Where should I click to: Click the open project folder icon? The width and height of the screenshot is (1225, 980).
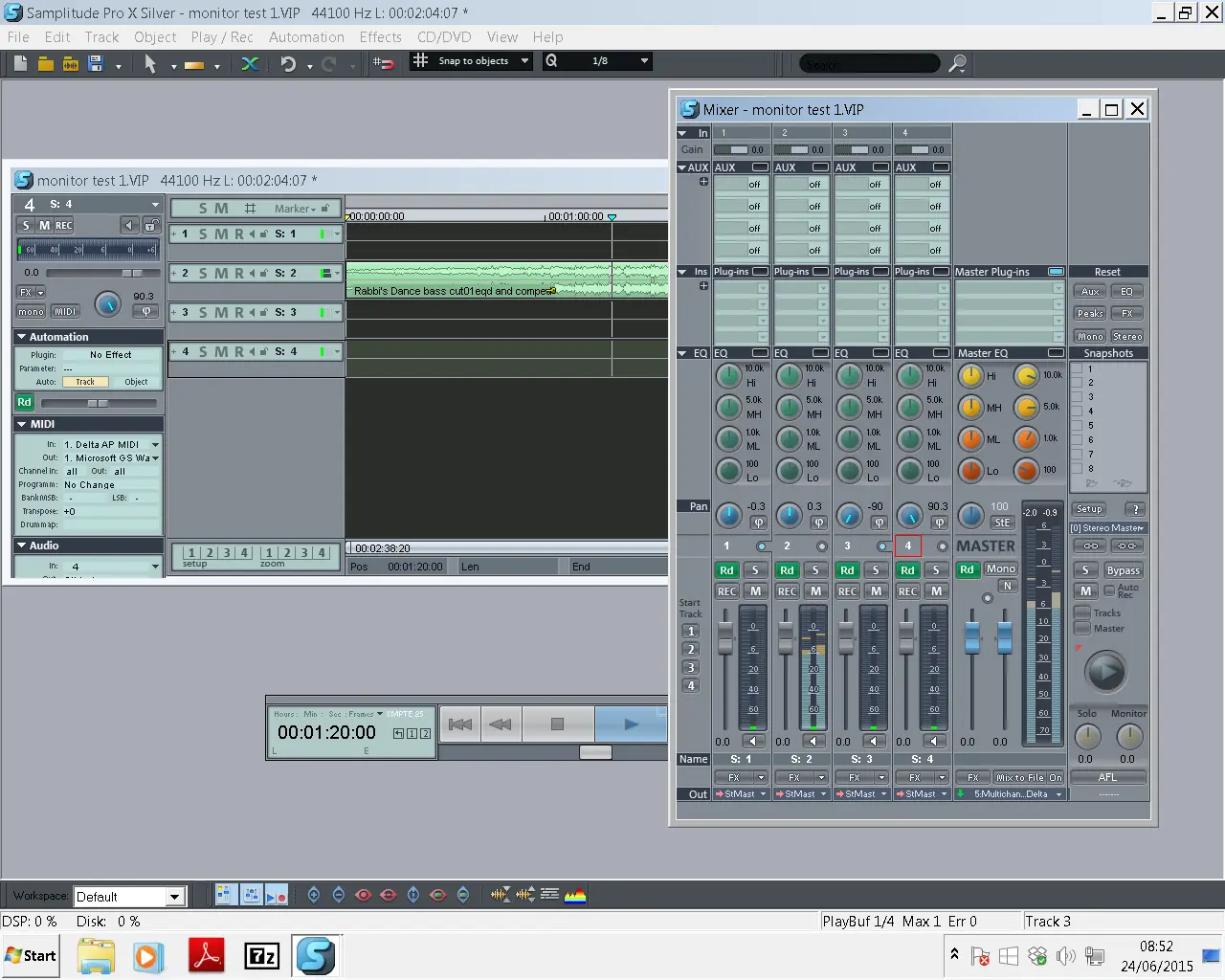point(45,63)
